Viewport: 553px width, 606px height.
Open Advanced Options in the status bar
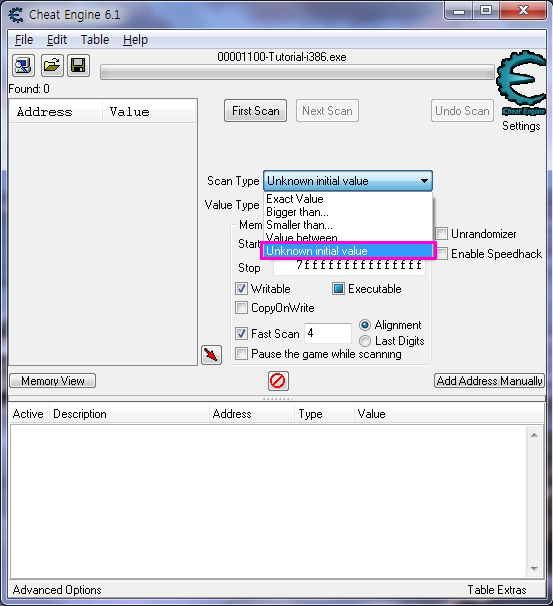57,590
